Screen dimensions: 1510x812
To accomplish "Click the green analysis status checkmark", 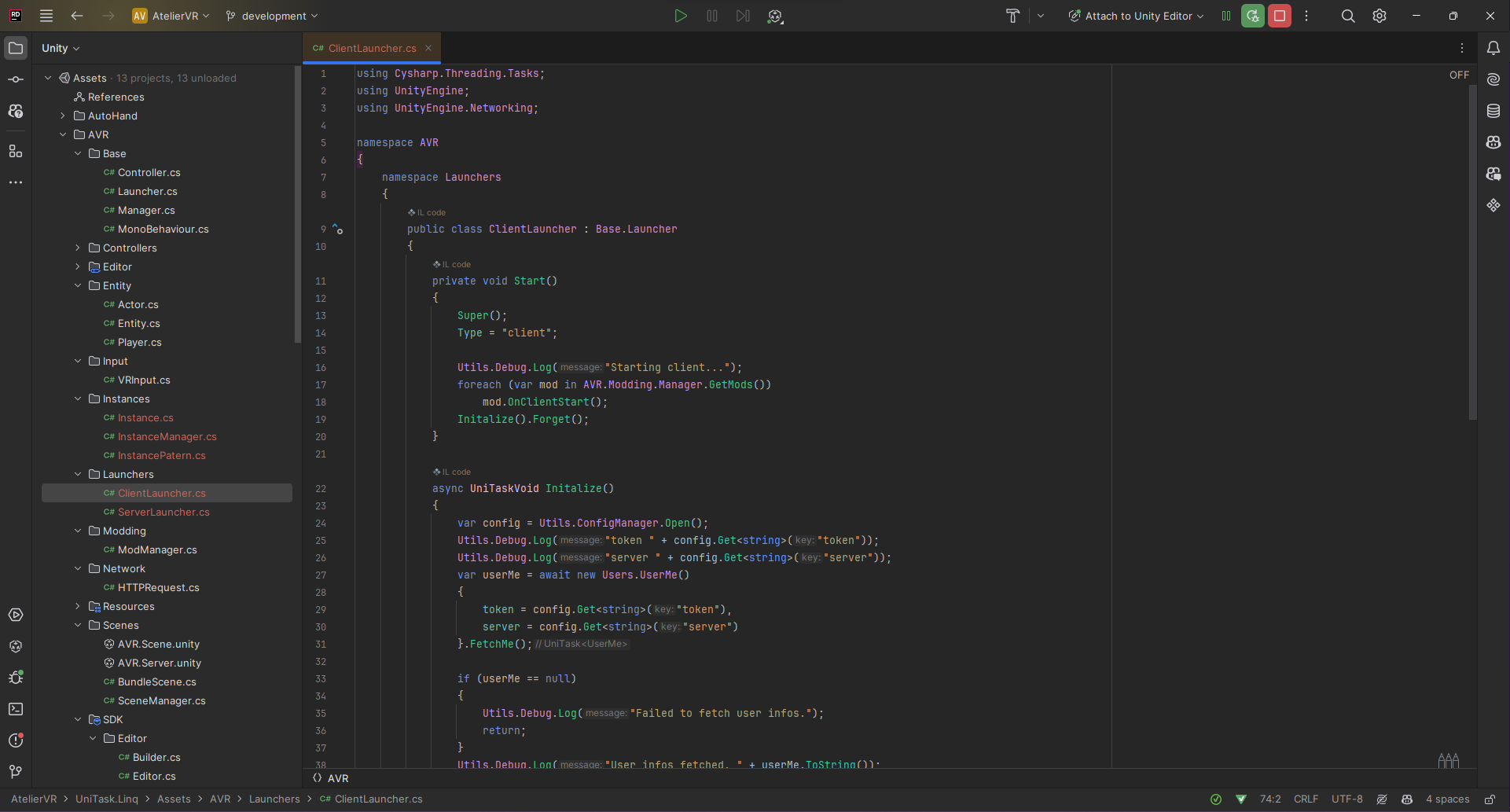I will [x=1216, y=799].
